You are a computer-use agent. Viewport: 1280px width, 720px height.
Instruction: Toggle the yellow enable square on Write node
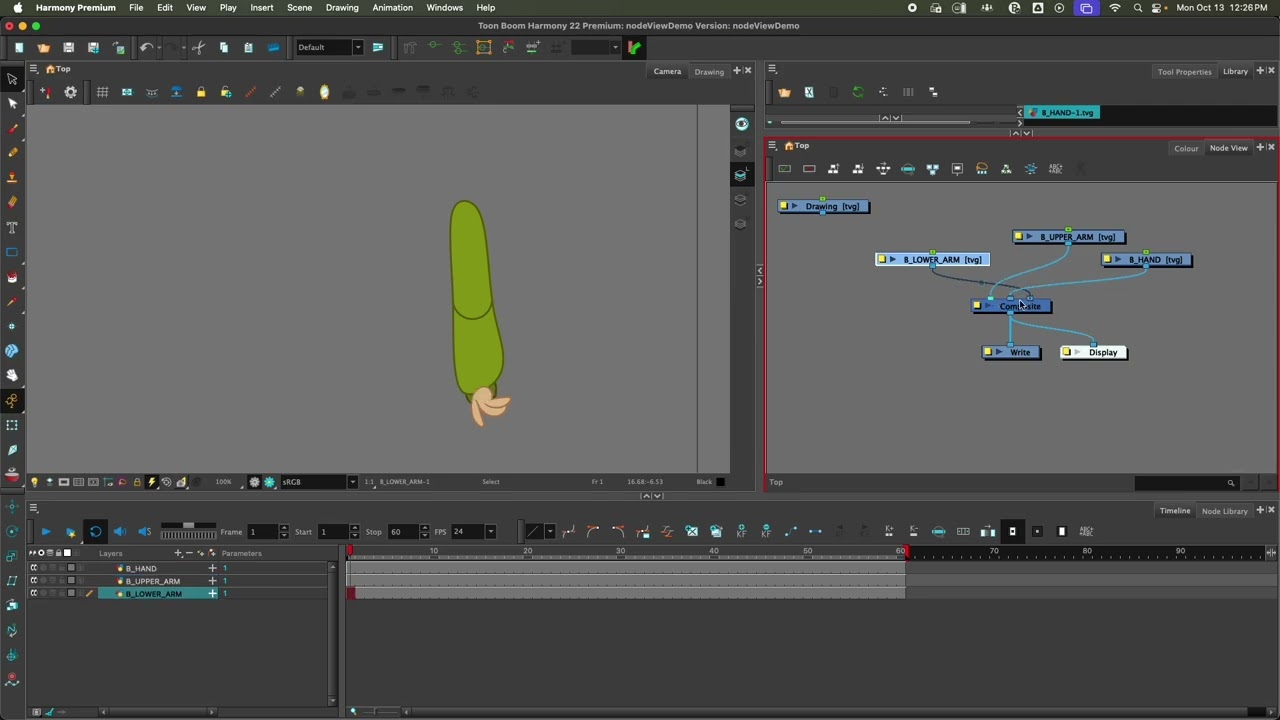[987, 352]
